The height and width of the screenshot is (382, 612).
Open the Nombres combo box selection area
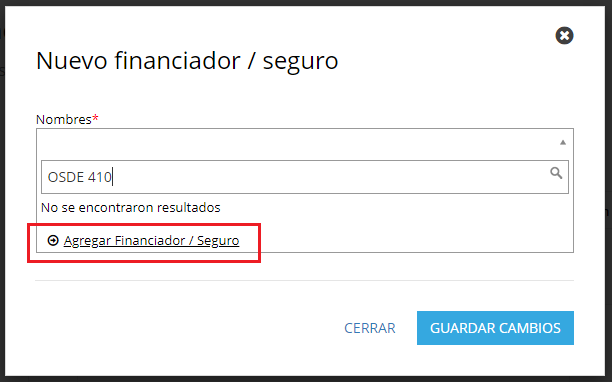pyautogui.click(x=305, y=142)
